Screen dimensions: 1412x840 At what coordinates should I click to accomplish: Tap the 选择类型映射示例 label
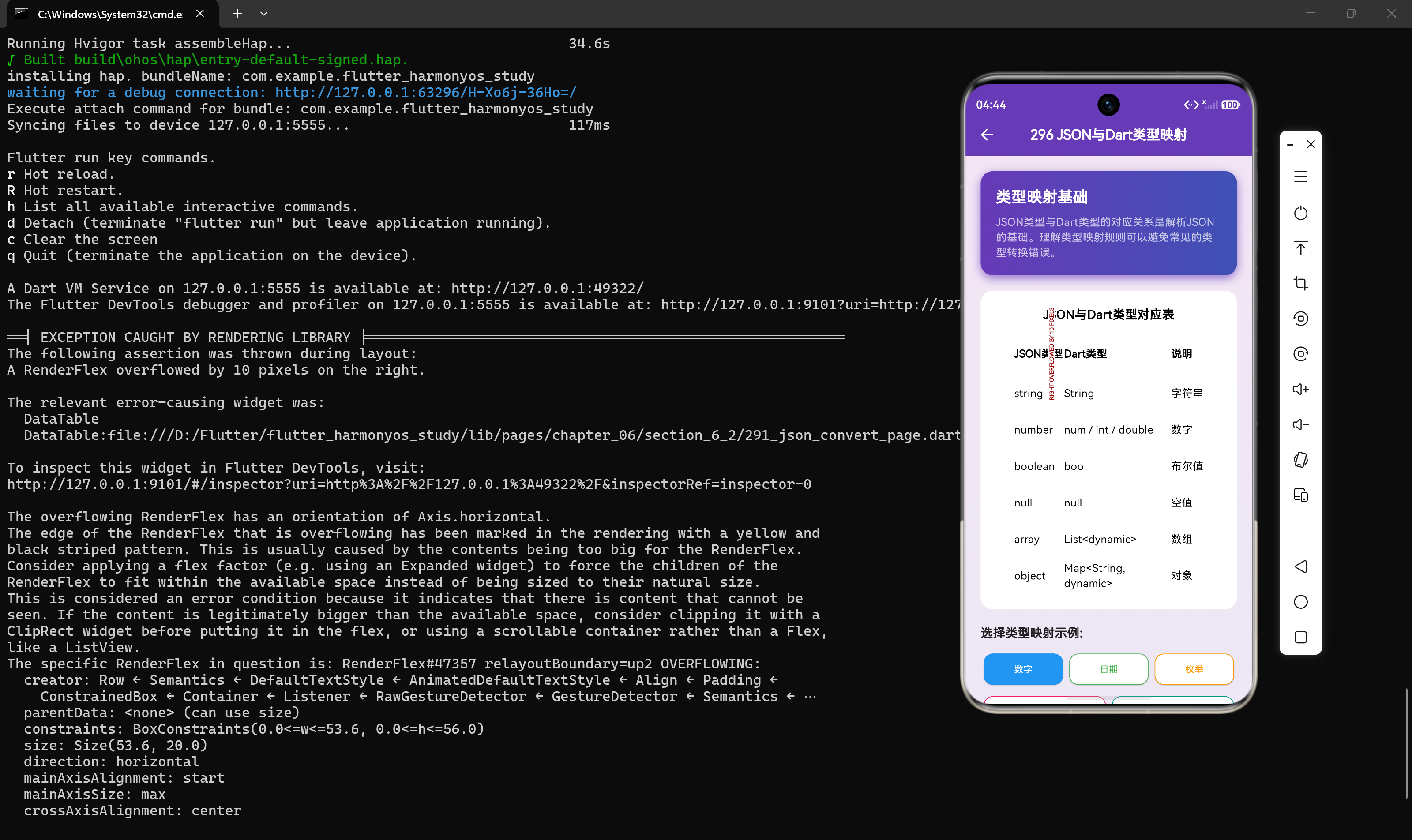[1031, 633]
